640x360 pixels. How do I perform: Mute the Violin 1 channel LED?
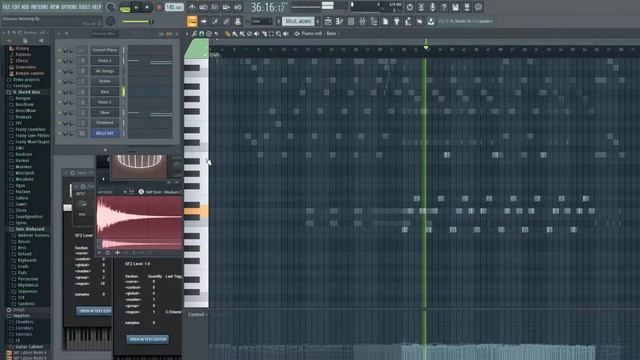click(x=60, y=61)
